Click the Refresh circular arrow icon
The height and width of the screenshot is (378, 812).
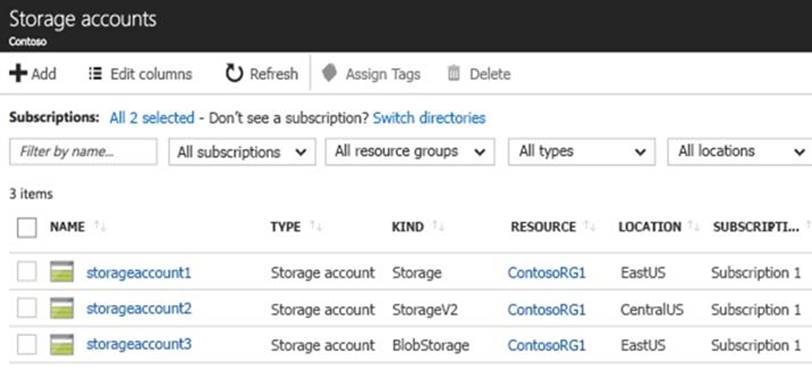[x=234, y=74]
